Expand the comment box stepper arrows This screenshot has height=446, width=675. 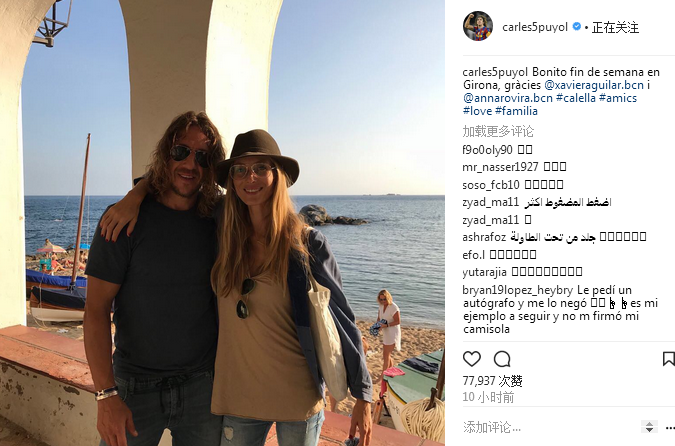(x=649, y=427)
